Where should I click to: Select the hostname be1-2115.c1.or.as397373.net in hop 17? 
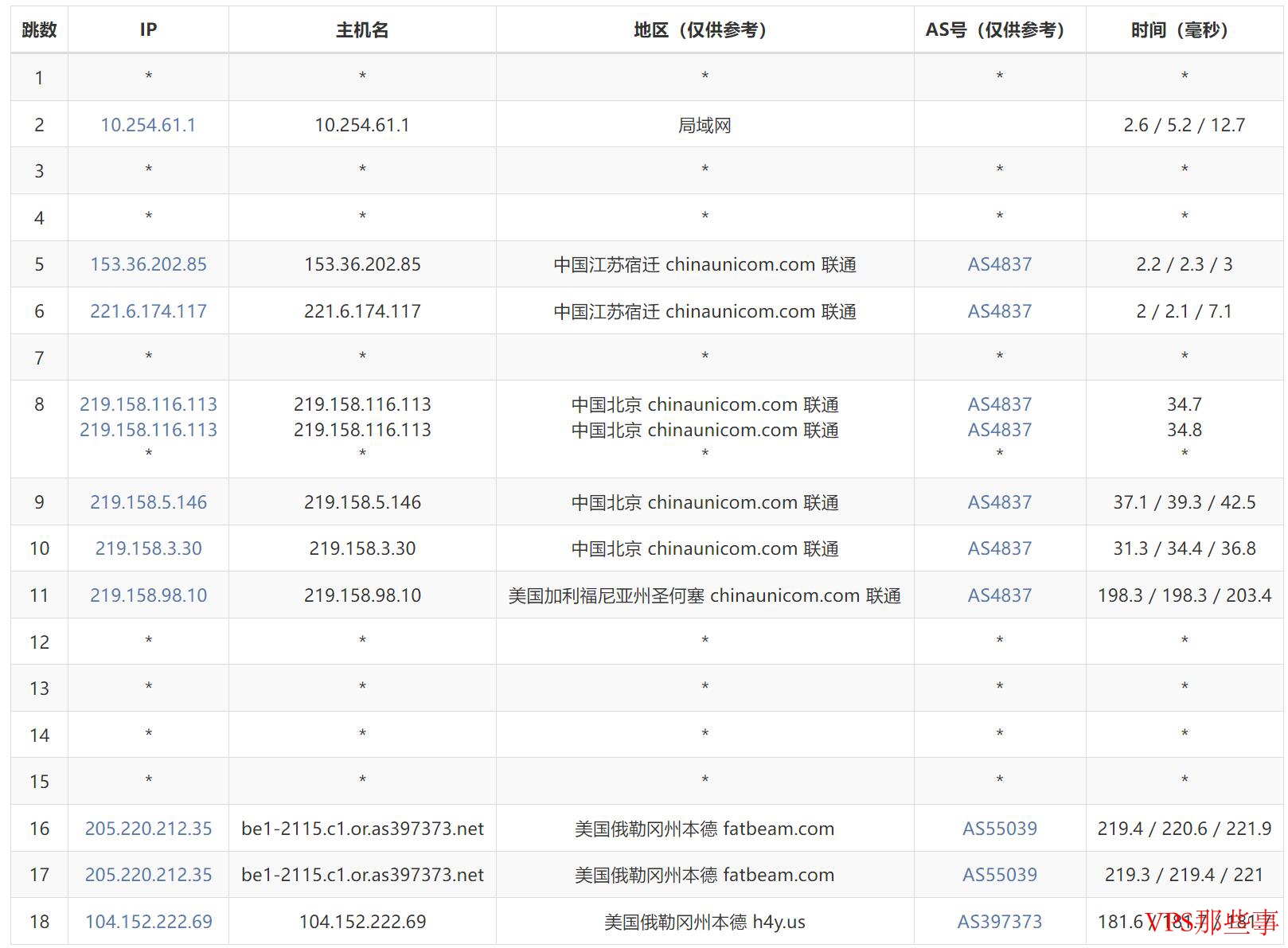click(362, 875)
